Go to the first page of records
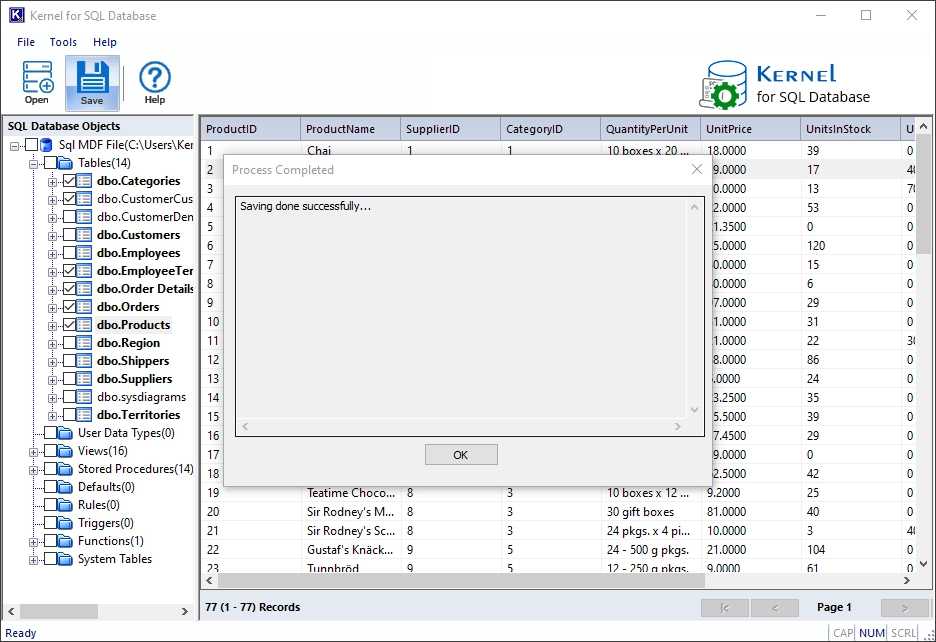 tap(725, 607)
